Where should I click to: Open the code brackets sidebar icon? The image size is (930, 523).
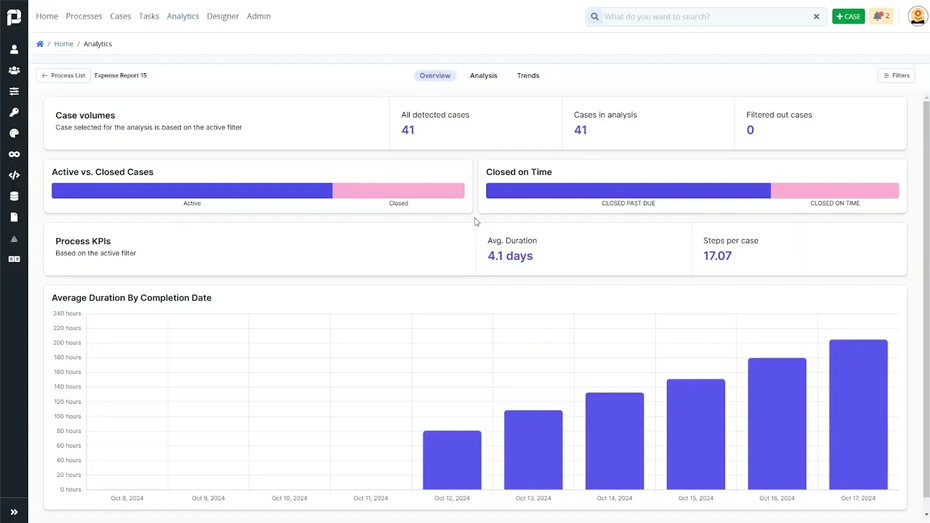point(14,175)
